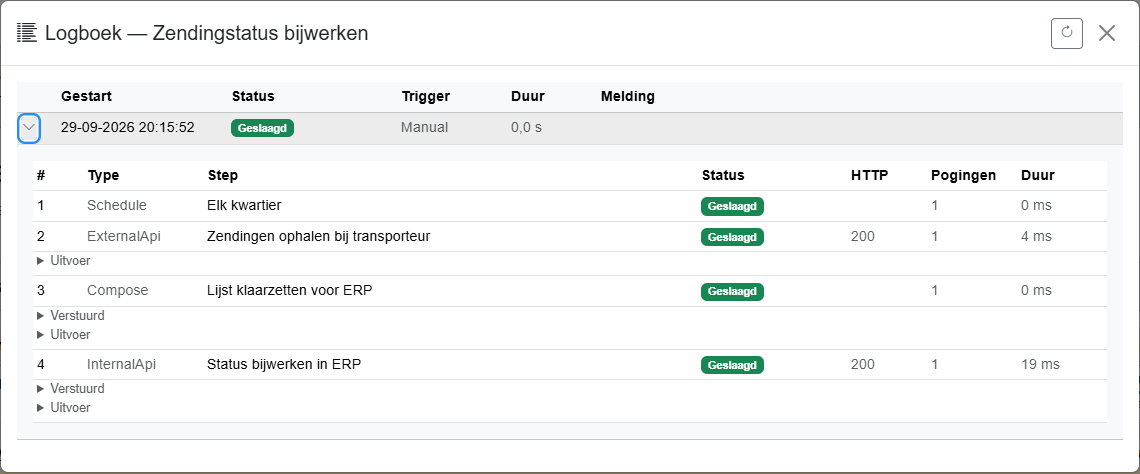This screenshot has width=1140, height=474.
Task: Click the HTTP 200 value for InternalApi
Action: 862,364
